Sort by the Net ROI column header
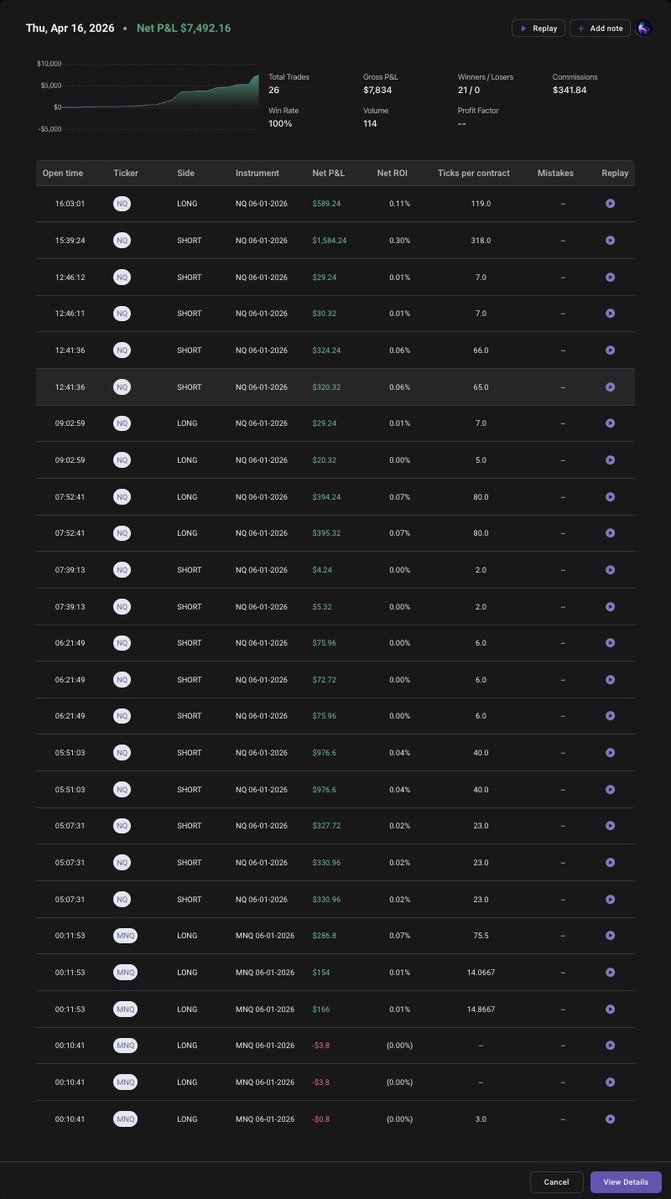 [x=392, y=174]
